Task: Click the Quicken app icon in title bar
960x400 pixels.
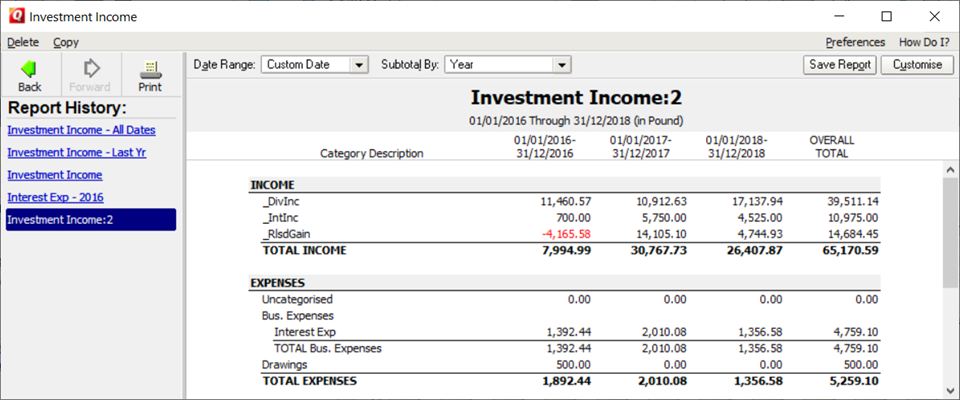Action: (15, 16)
